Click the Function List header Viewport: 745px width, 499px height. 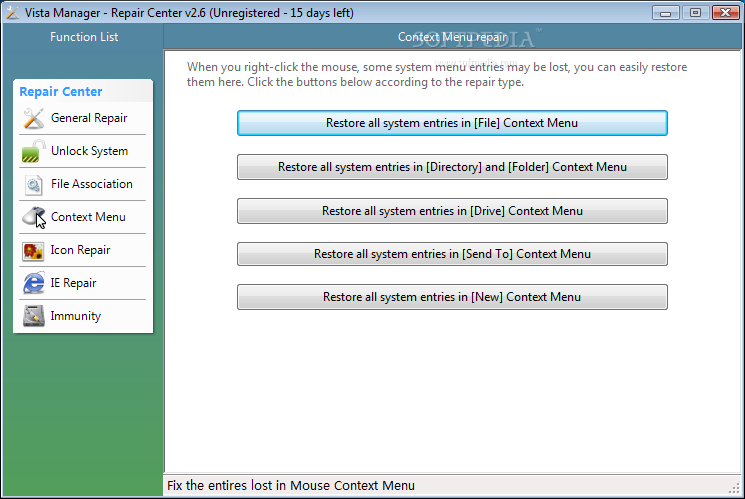tap(84, 37)
